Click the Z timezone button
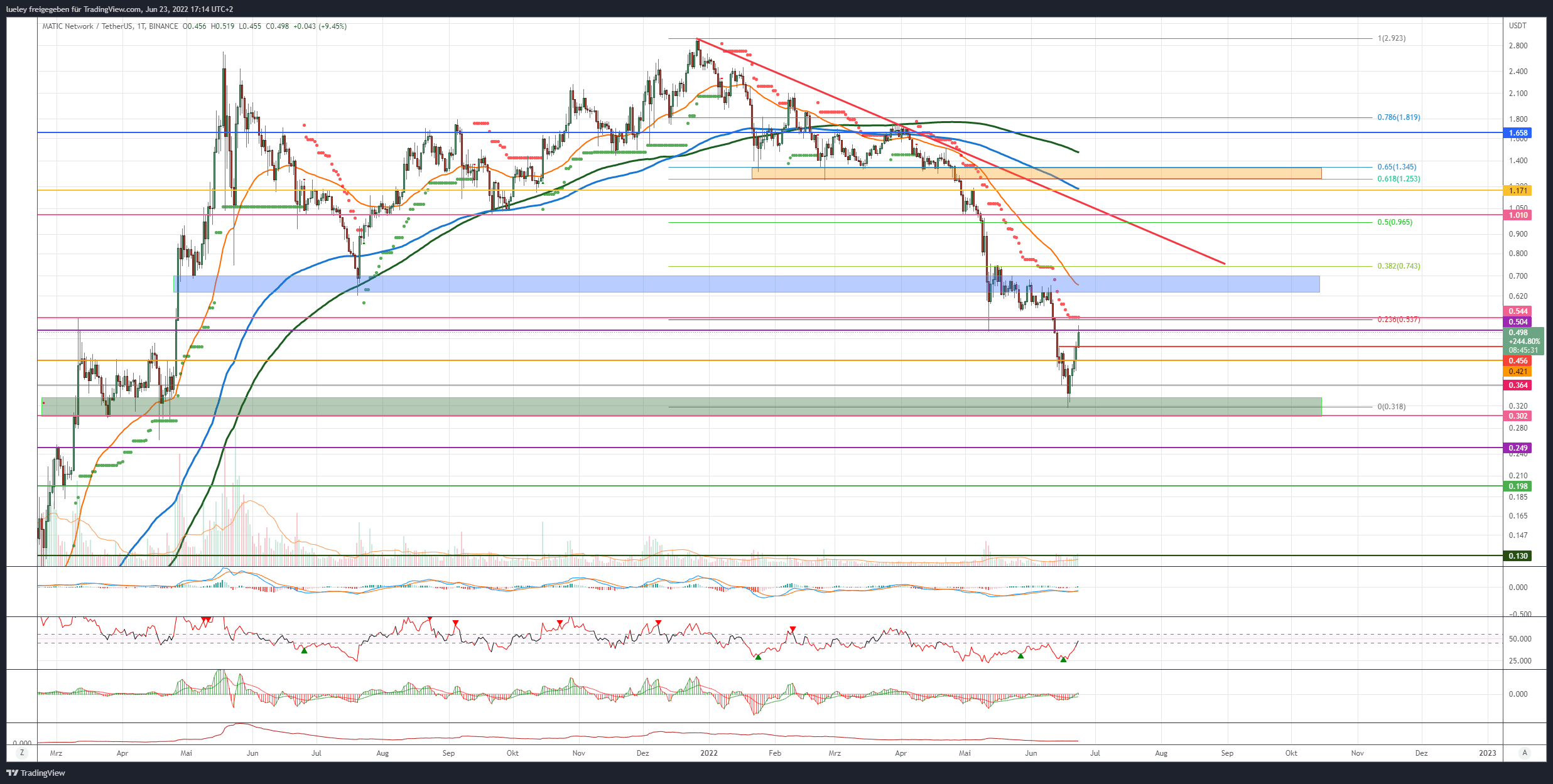 point(22,753)
